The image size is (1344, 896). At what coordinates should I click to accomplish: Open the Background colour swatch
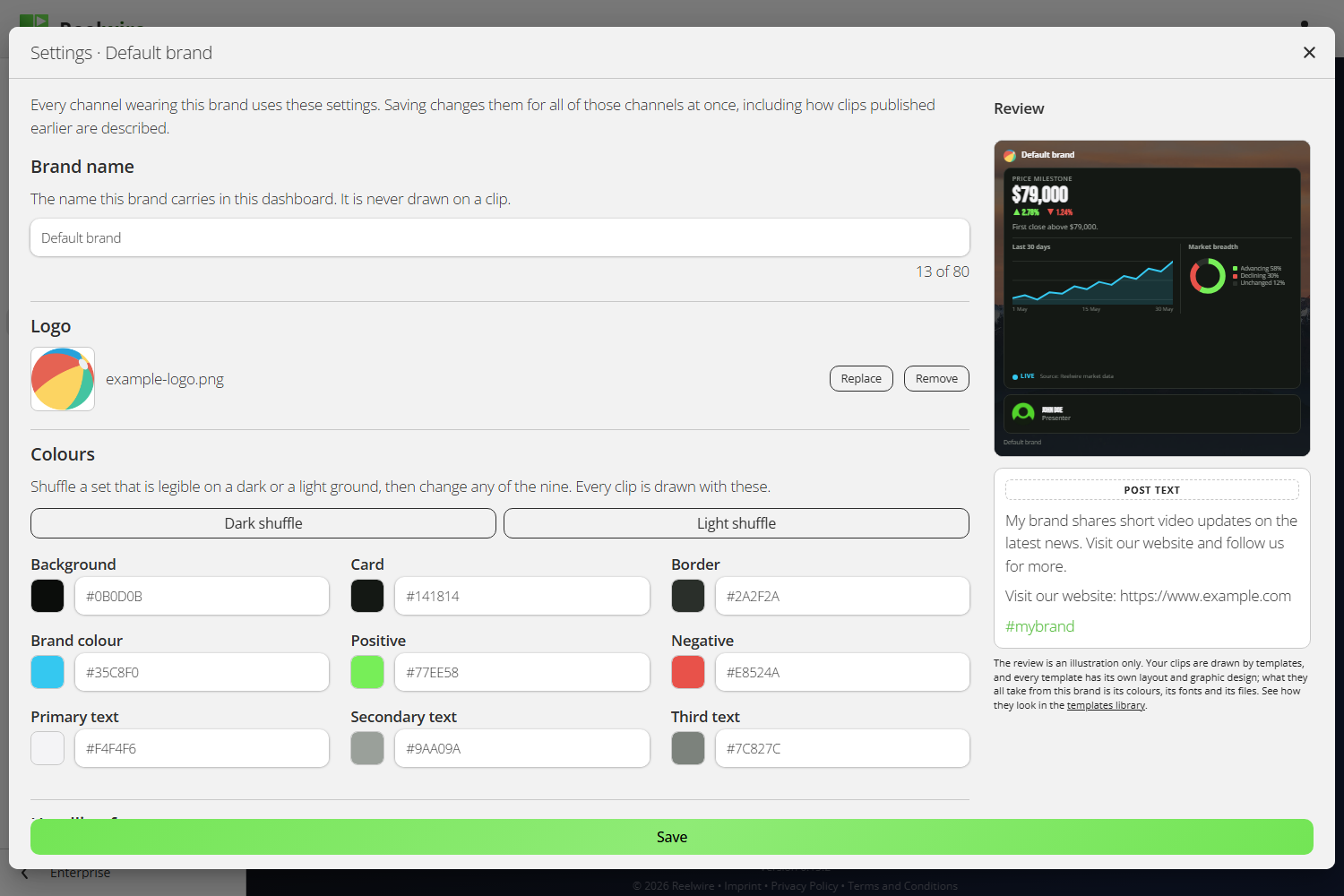click(x=47, y=596)
